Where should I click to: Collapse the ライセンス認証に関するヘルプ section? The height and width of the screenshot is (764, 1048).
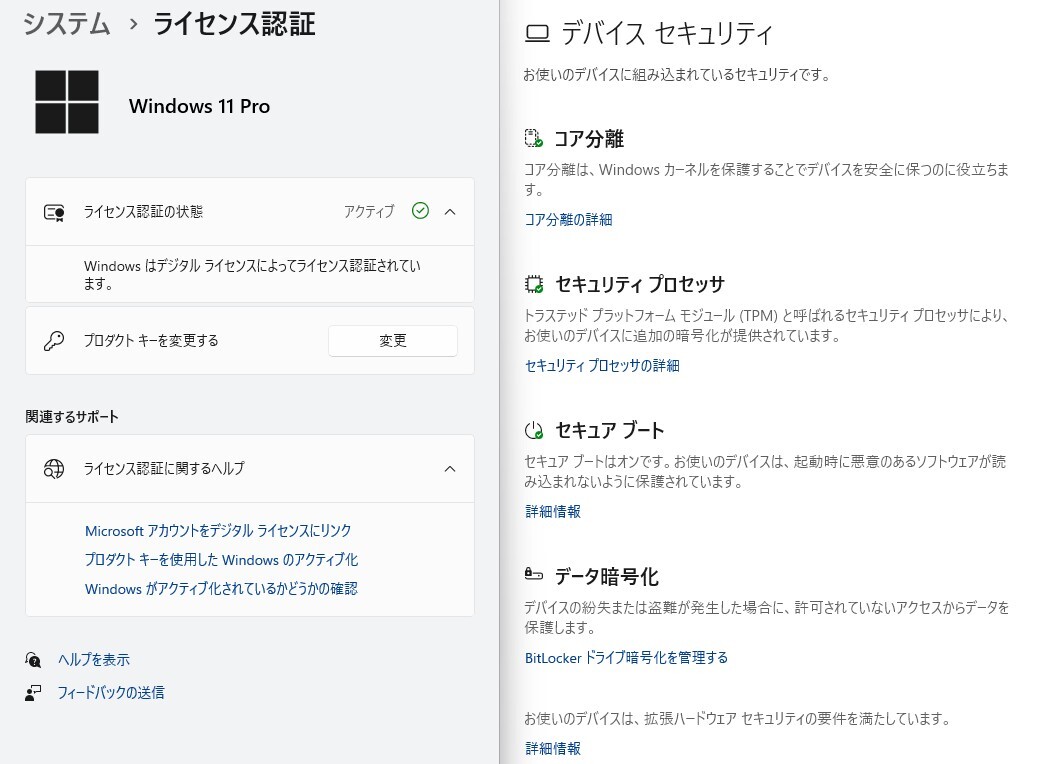pyautogui.click(x=450, y=469)
